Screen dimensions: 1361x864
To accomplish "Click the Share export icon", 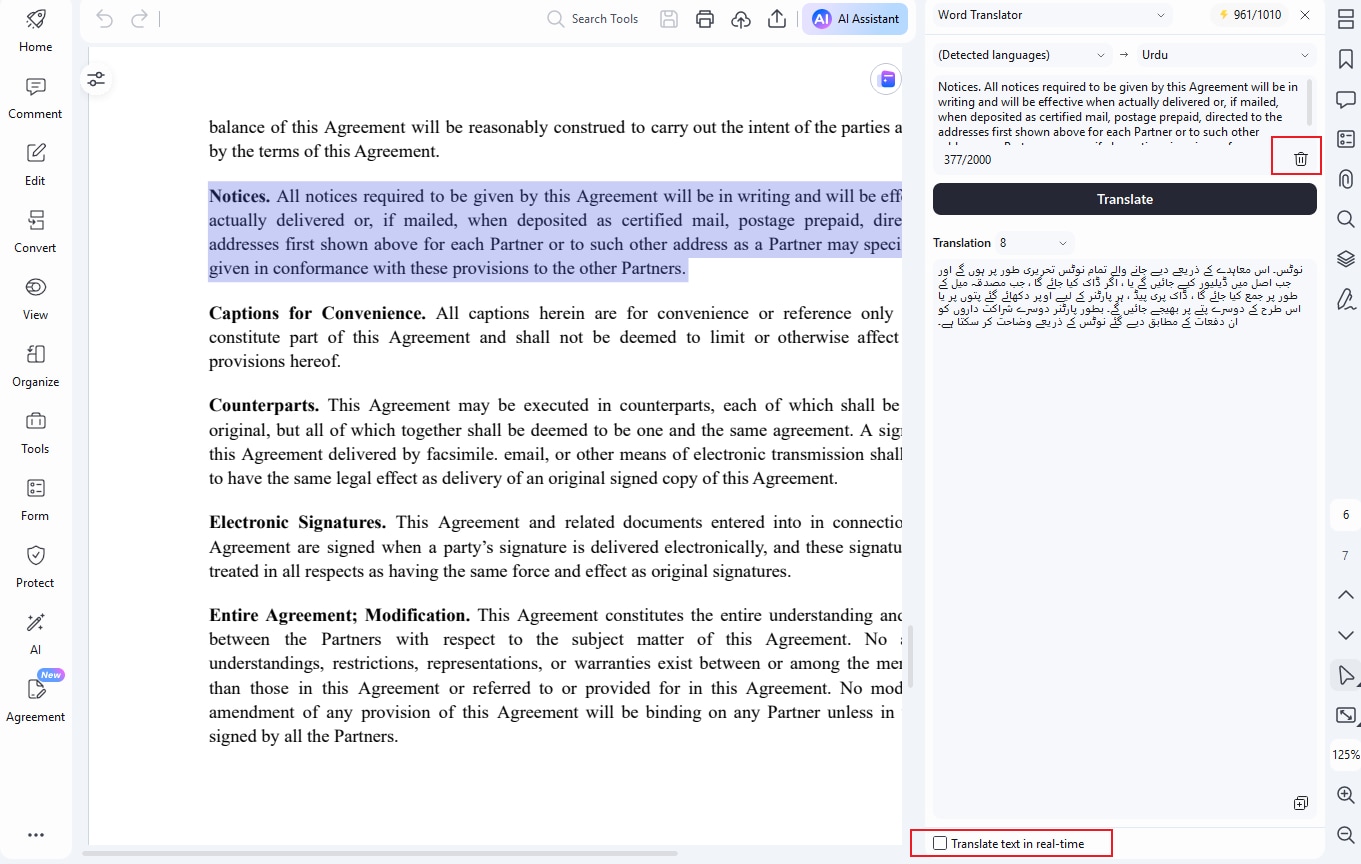I will tap(777, 19).
